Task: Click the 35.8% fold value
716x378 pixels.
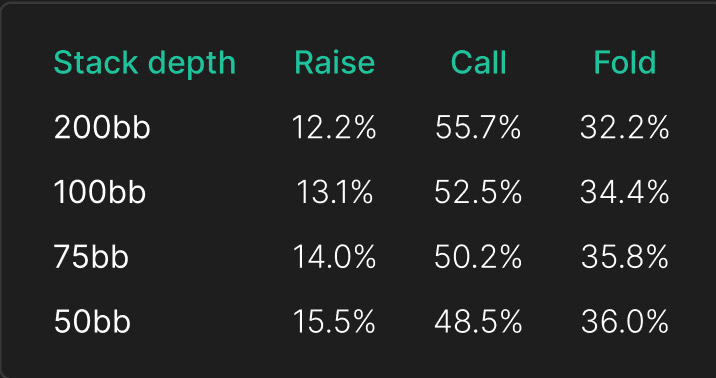Action: point(625,257)
